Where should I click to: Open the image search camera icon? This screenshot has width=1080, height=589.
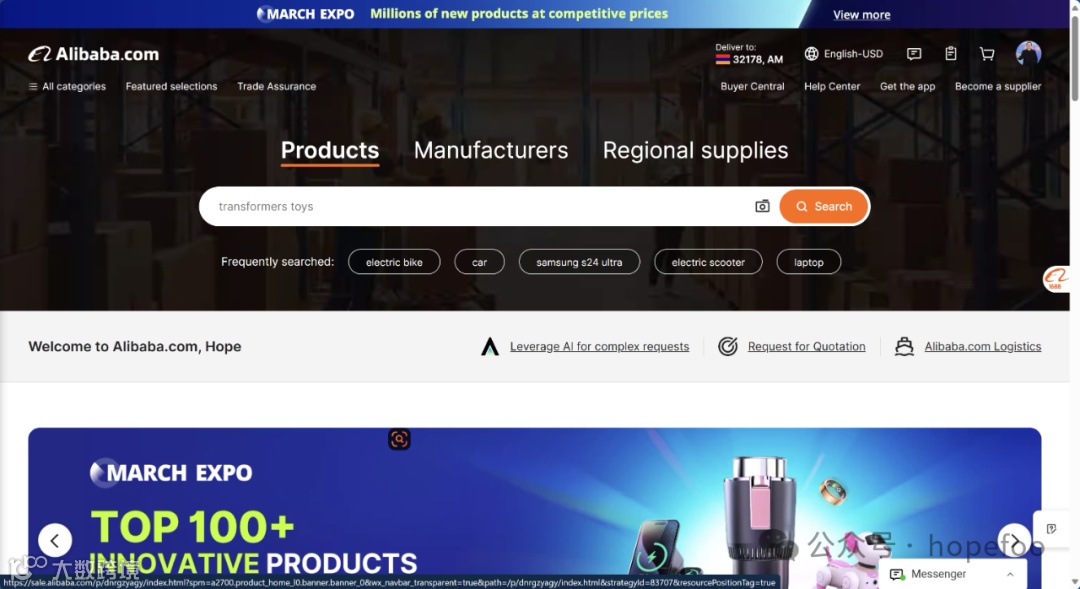coord(762,206)
